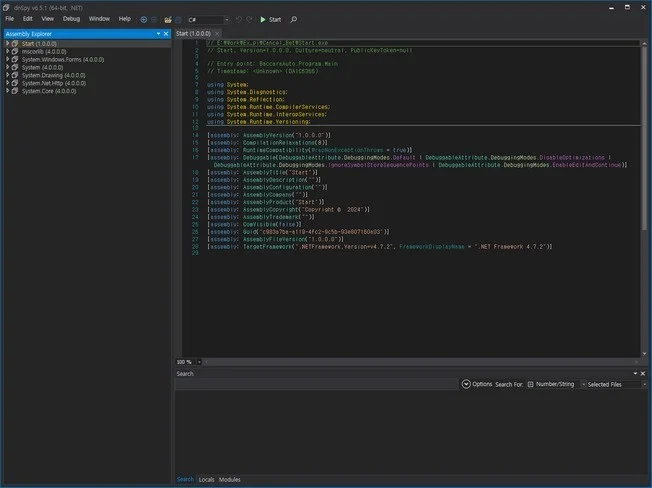The width and height of the screenshot is (652, 488).
Task: Switch to the Modules bottom tab
Action: click(230, 479)
